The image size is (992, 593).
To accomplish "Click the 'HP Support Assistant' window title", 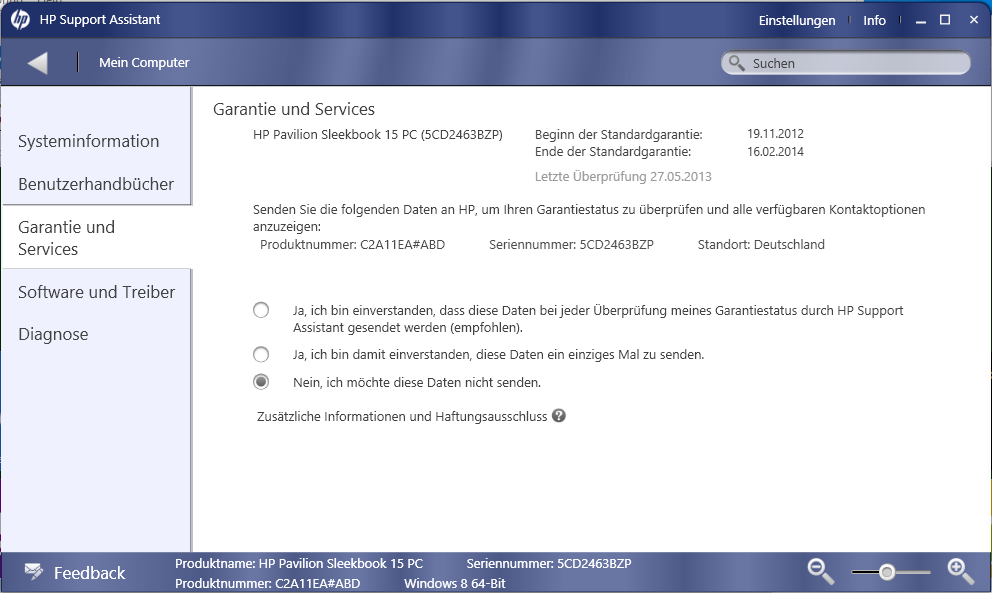I will pos(100,20).
